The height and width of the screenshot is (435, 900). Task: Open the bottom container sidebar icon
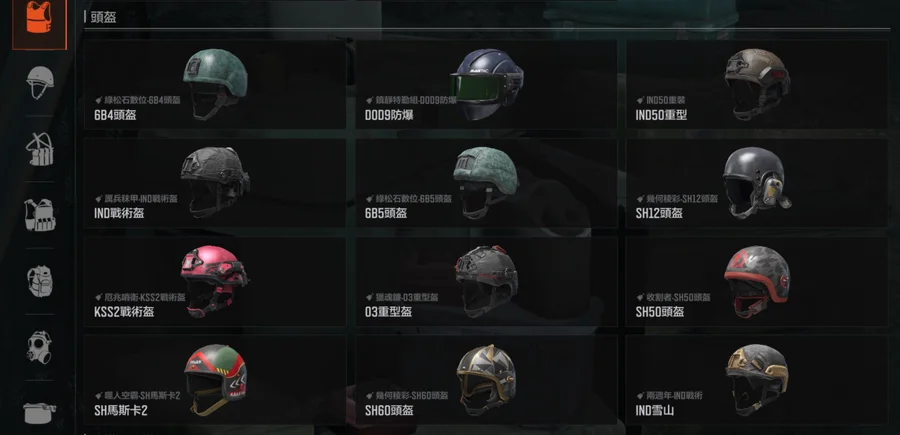pyautogui.click(x=40, y=413)
